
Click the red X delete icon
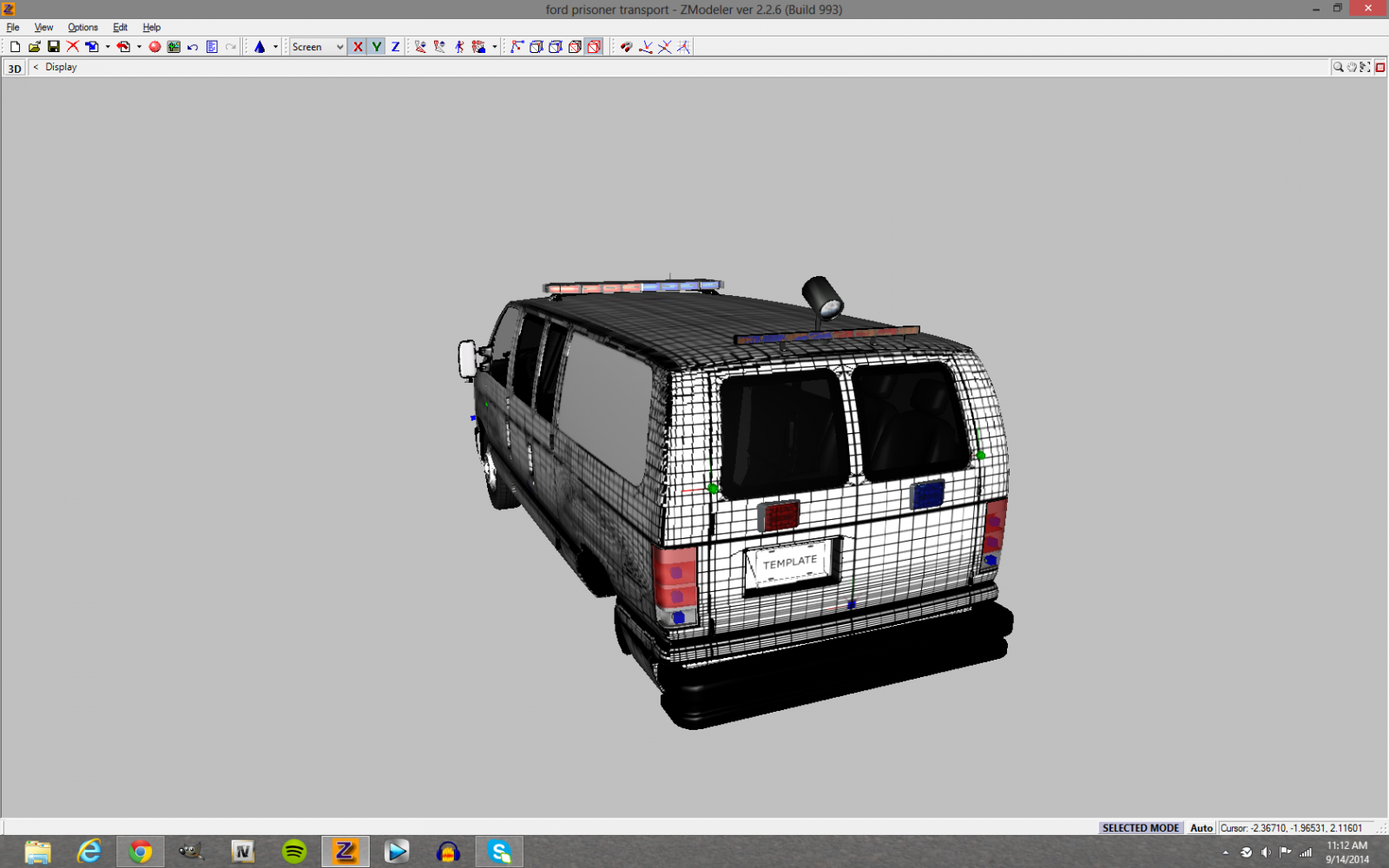(73, 47)
